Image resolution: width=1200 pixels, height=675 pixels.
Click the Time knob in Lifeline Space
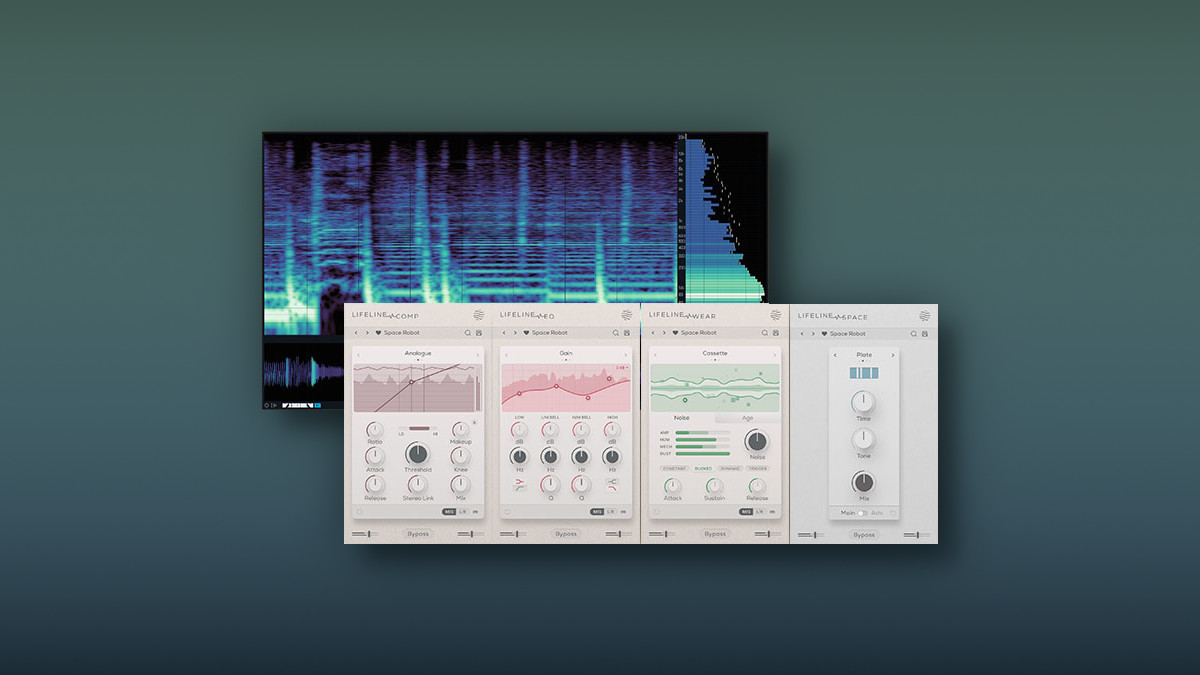coord(863,402)
